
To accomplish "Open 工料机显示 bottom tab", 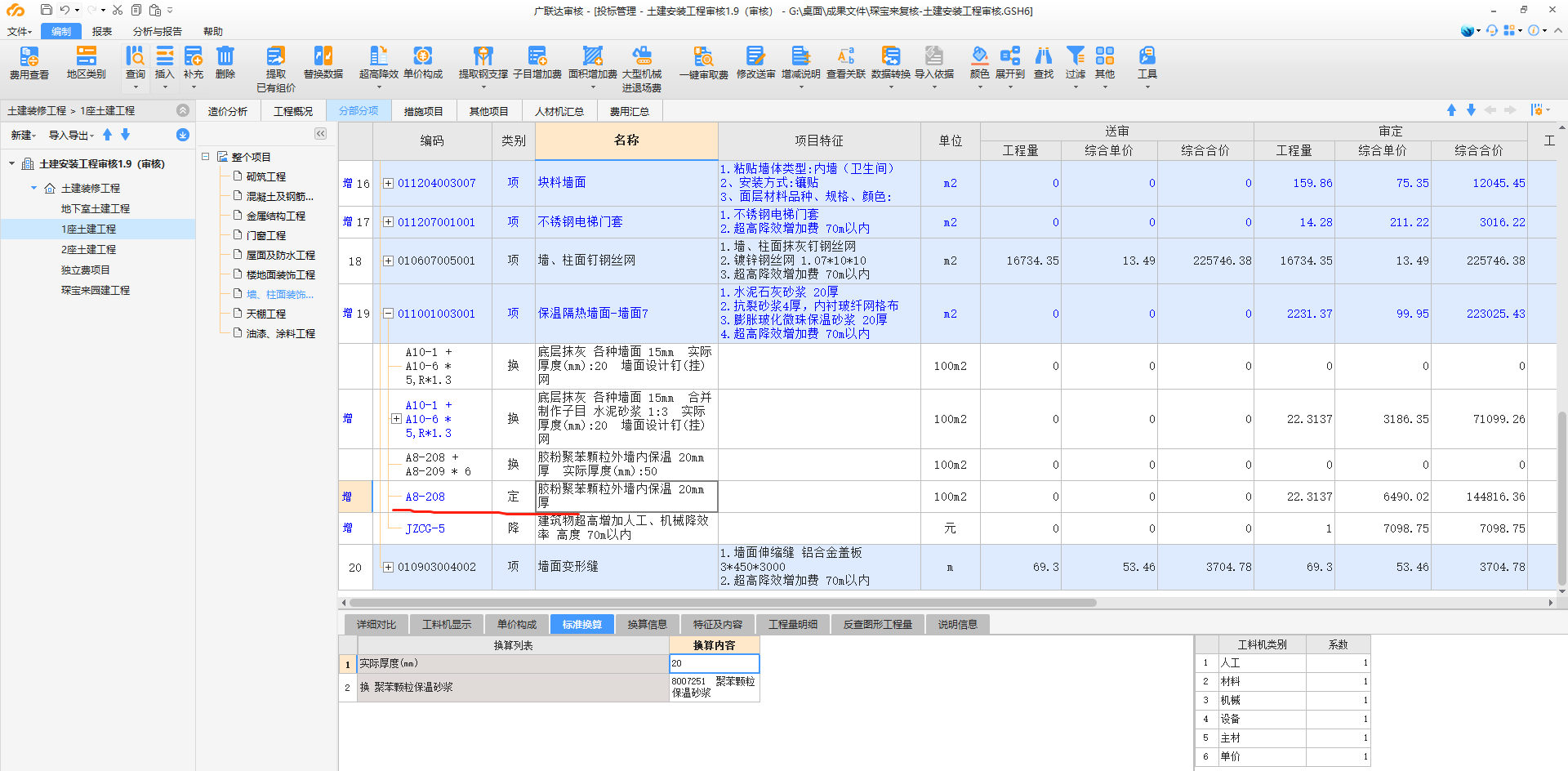I will pyautogui.click(x=447, y=624).
